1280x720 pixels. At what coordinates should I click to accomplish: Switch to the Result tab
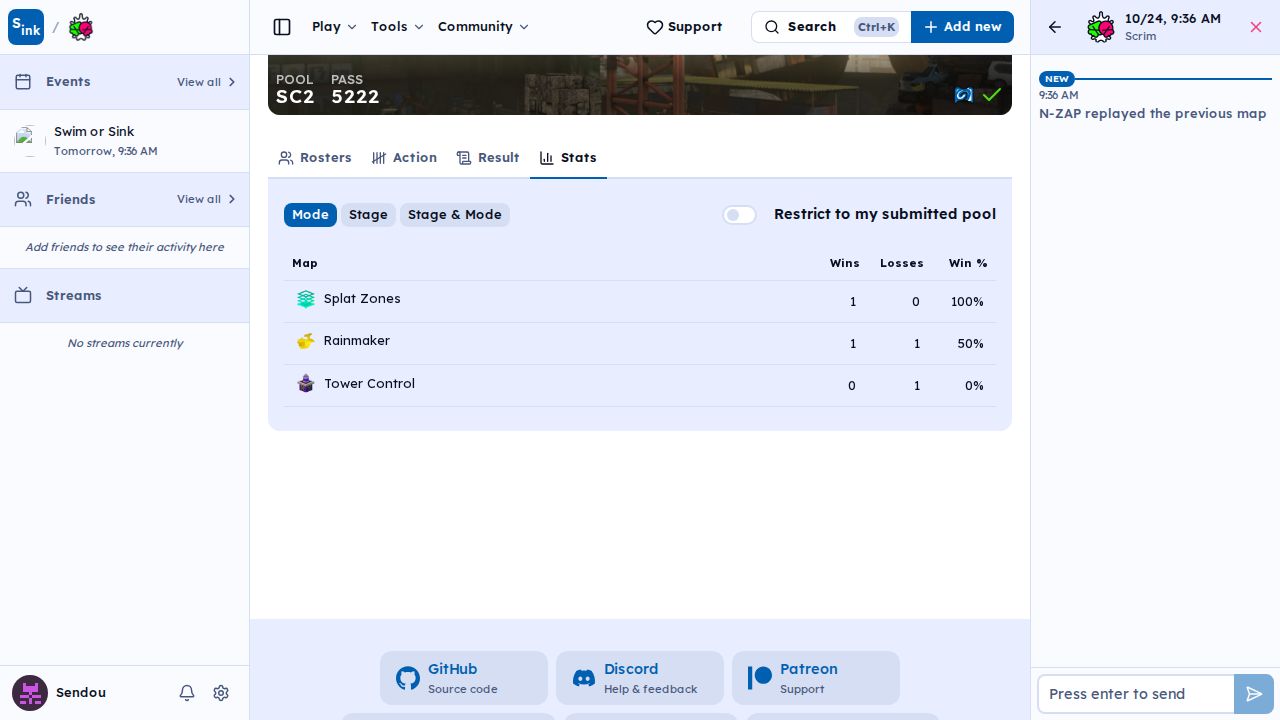(x=488, y=158)
